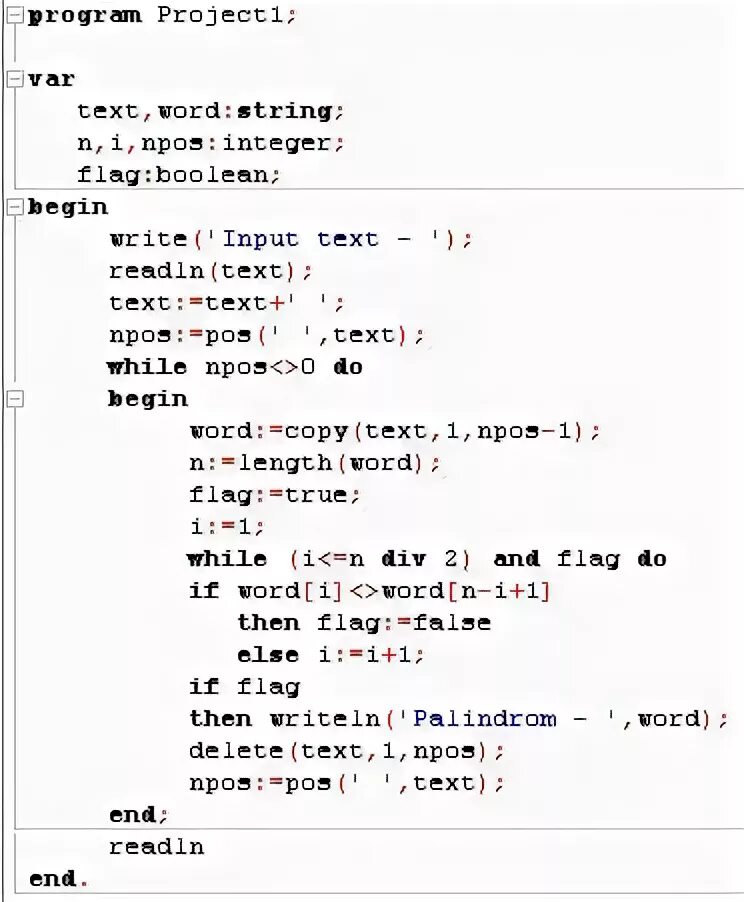Click the 'flag:=true;' line
This screenshot has height=902, width=744.
[x=275, y=495]
